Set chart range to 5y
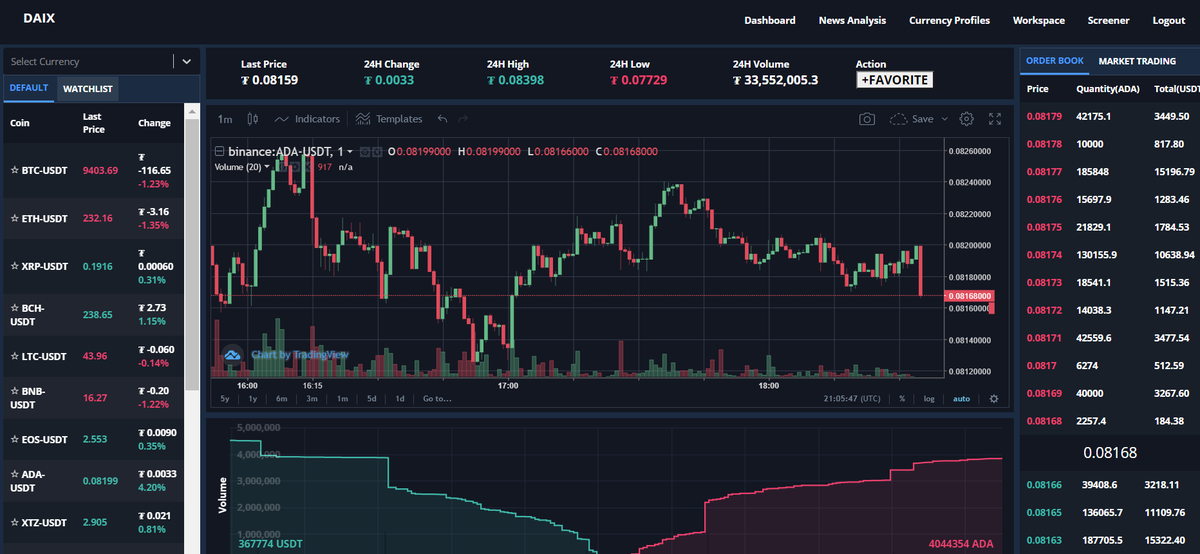 click(226, 398)
